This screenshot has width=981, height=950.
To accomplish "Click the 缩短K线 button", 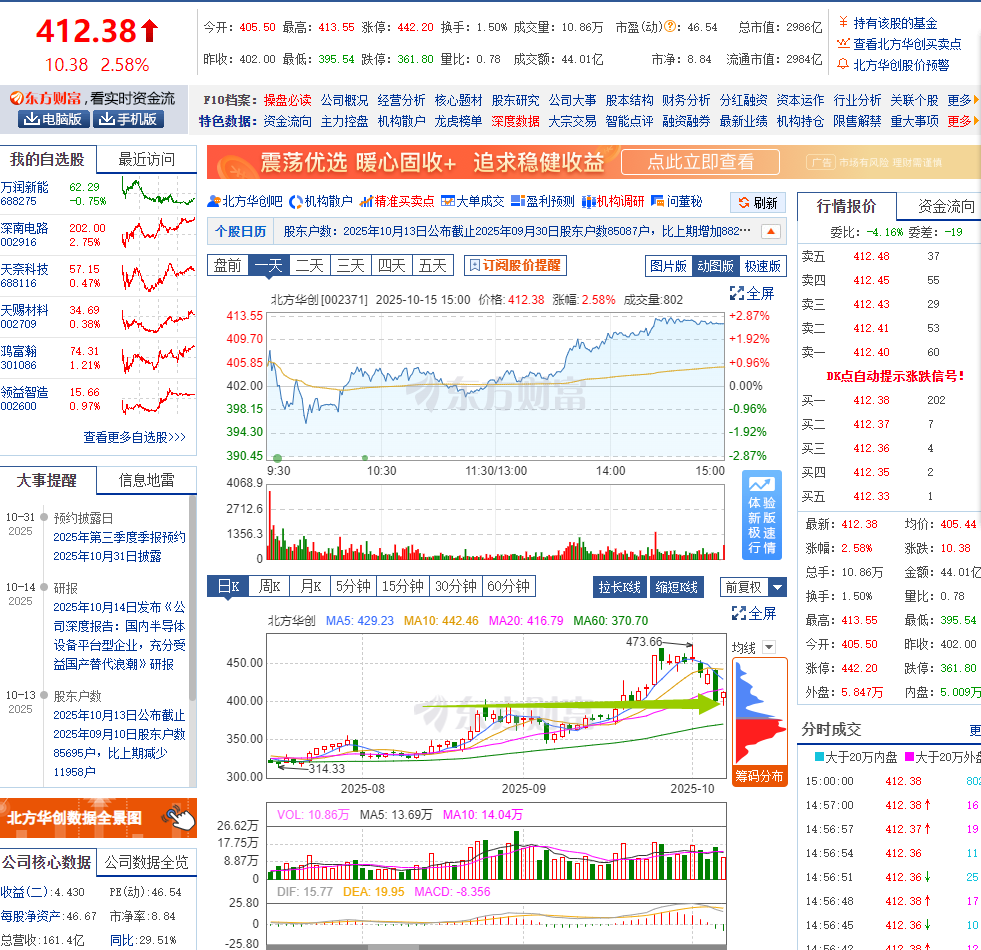I will (676, 587).
